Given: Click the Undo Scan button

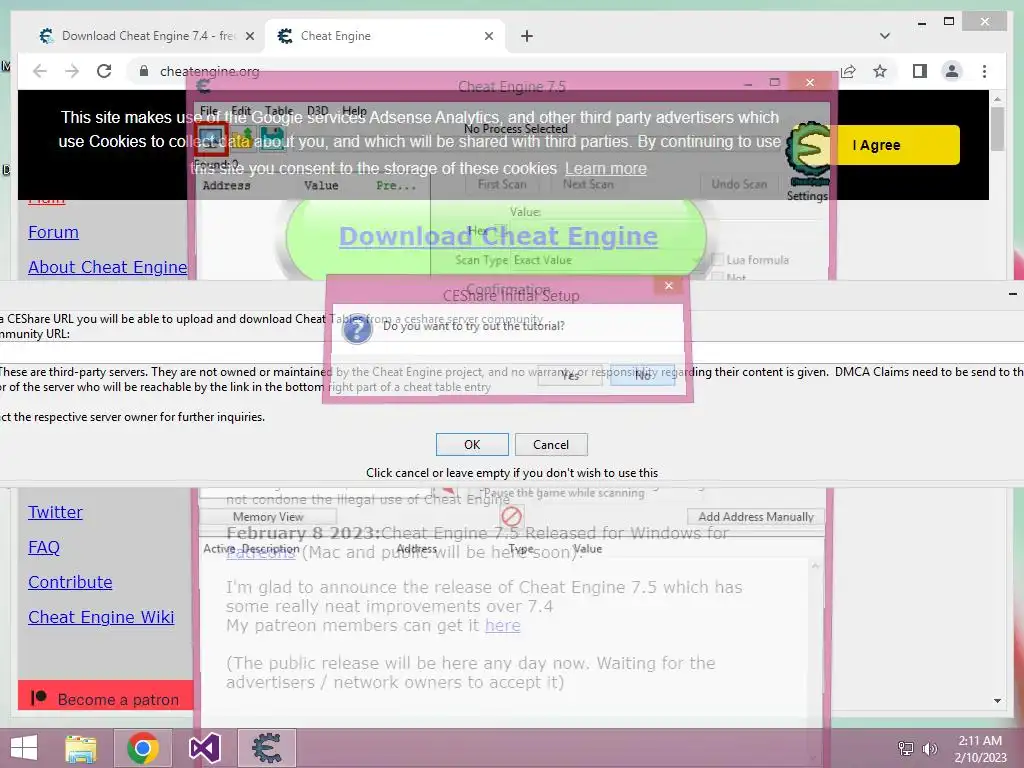Looking at the screenshot, I should pos(739,184).
